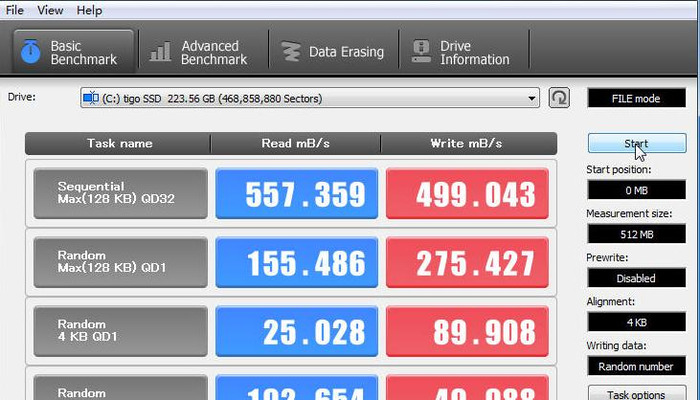Select the Writing data Random number option
Image resolution: width=700 pixels, height=400 pixels.
[x=636, y=366]
